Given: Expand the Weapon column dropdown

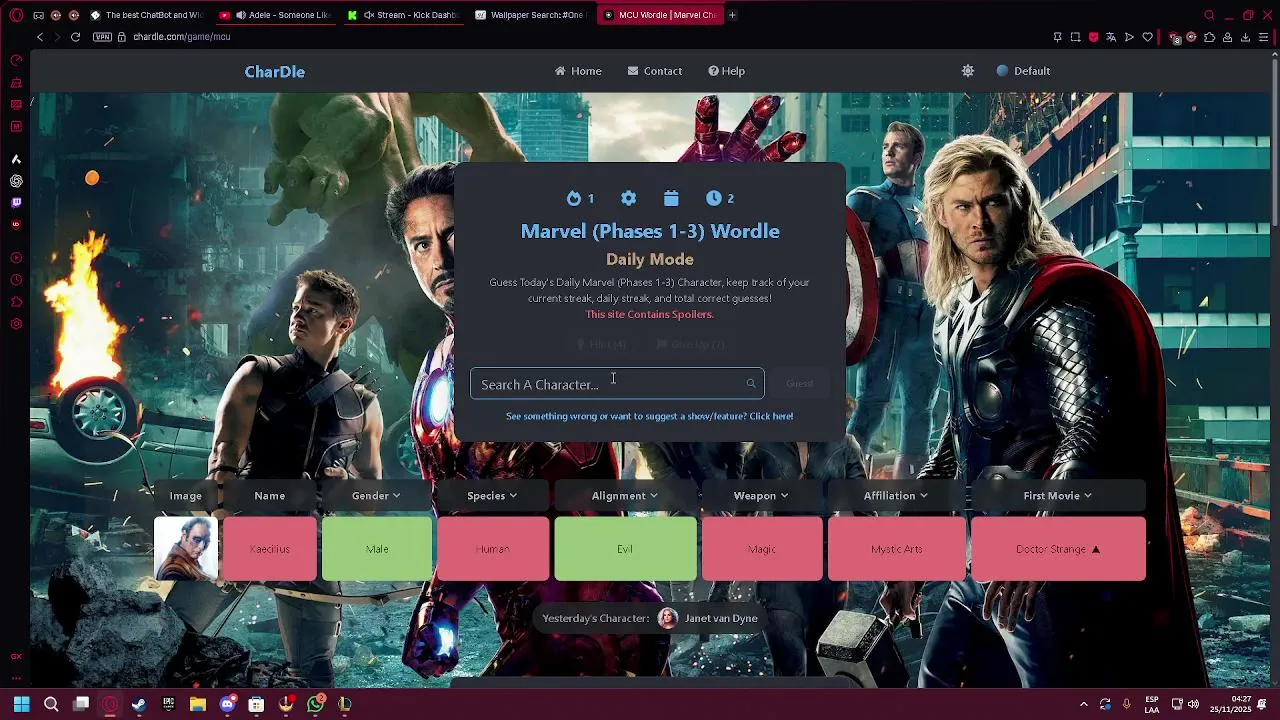Looking at the screenshot, I should (x=761, y=496).
